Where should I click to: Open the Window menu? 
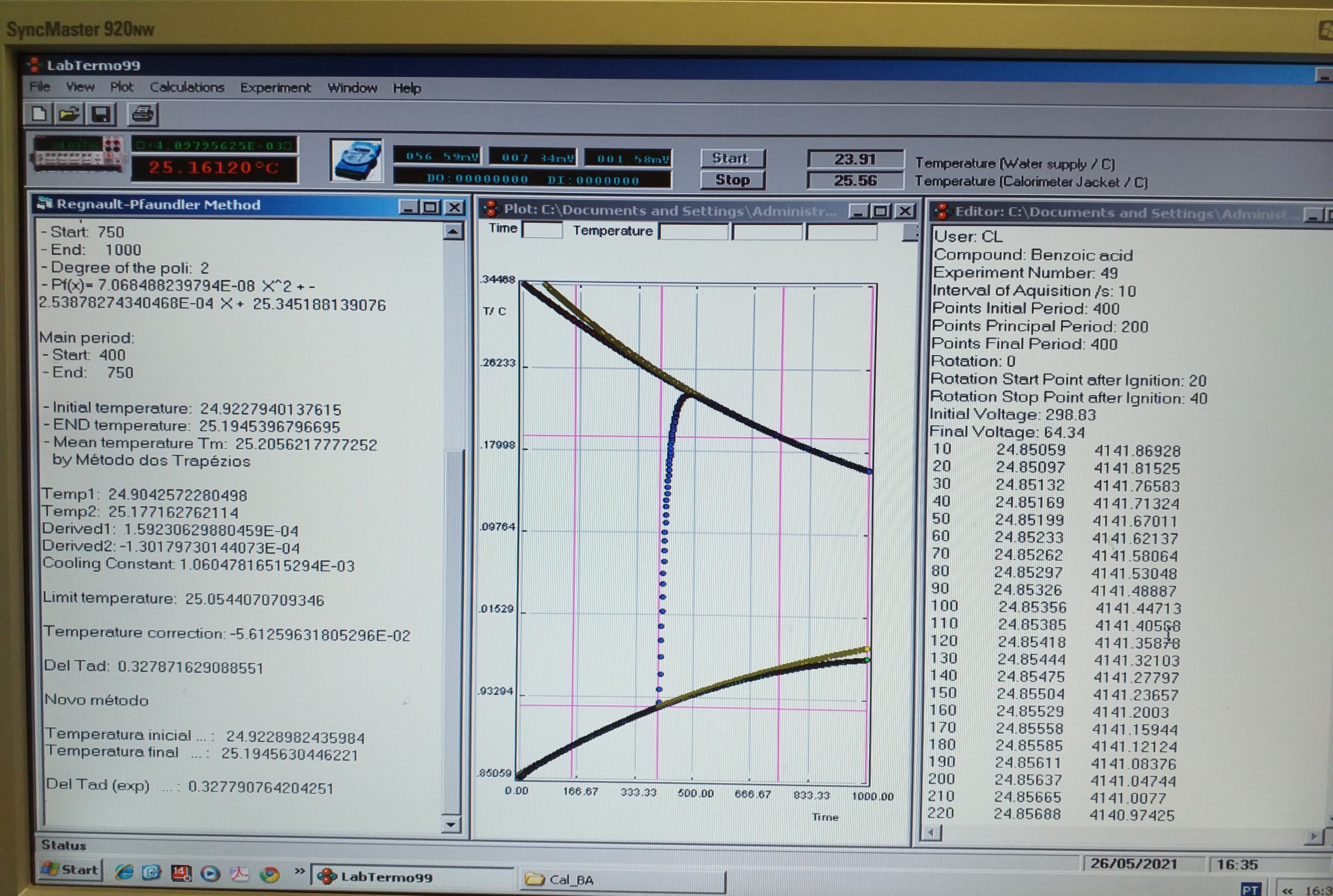click(x=352, y=88)
